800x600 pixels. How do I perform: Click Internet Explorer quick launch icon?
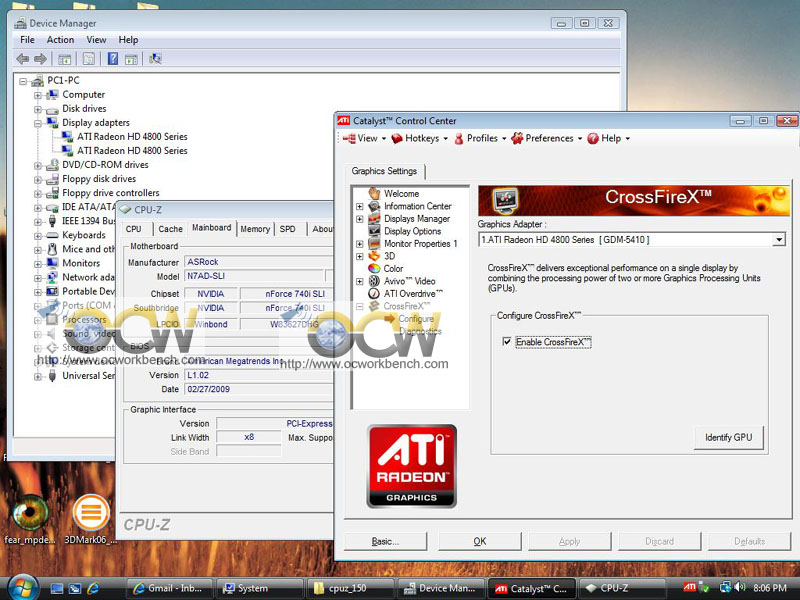point(93,588)
